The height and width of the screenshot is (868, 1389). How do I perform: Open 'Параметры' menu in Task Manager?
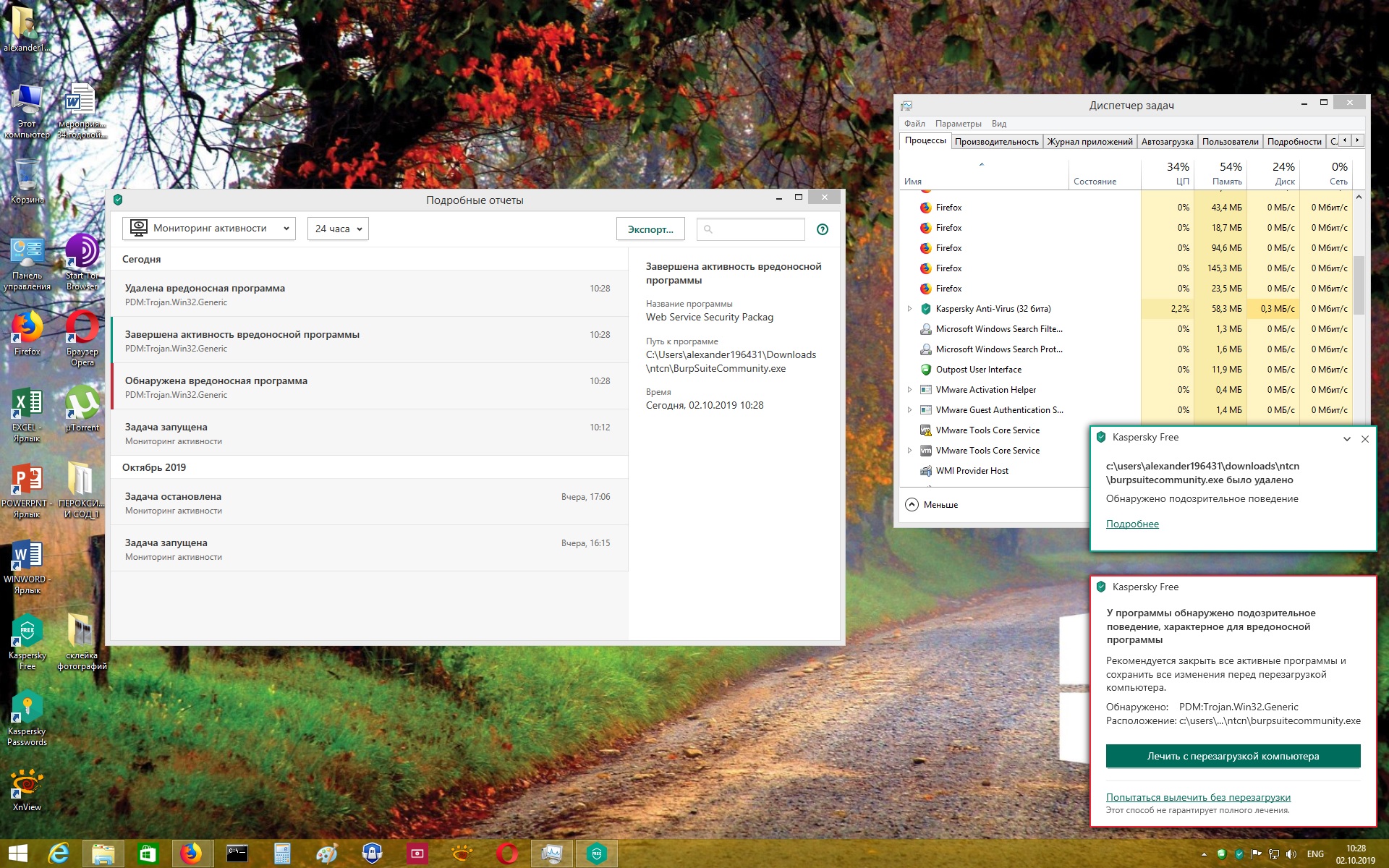(x=958, y=124)
